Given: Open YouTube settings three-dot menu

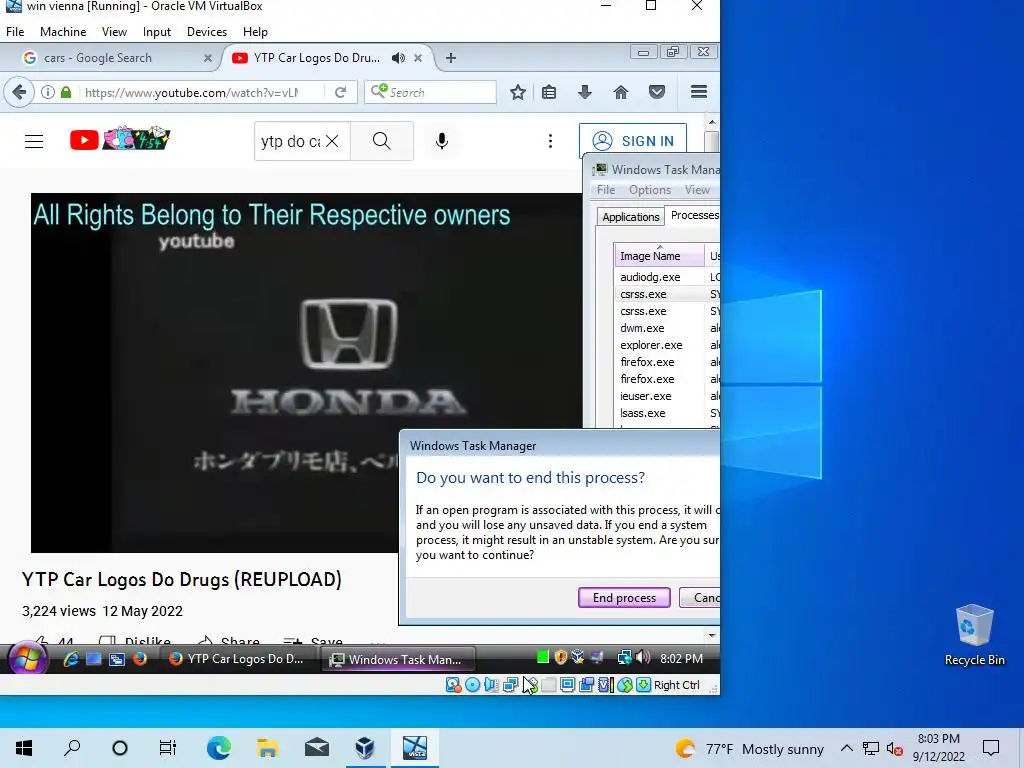Looking at the screenshot, I should pos(551,141).
